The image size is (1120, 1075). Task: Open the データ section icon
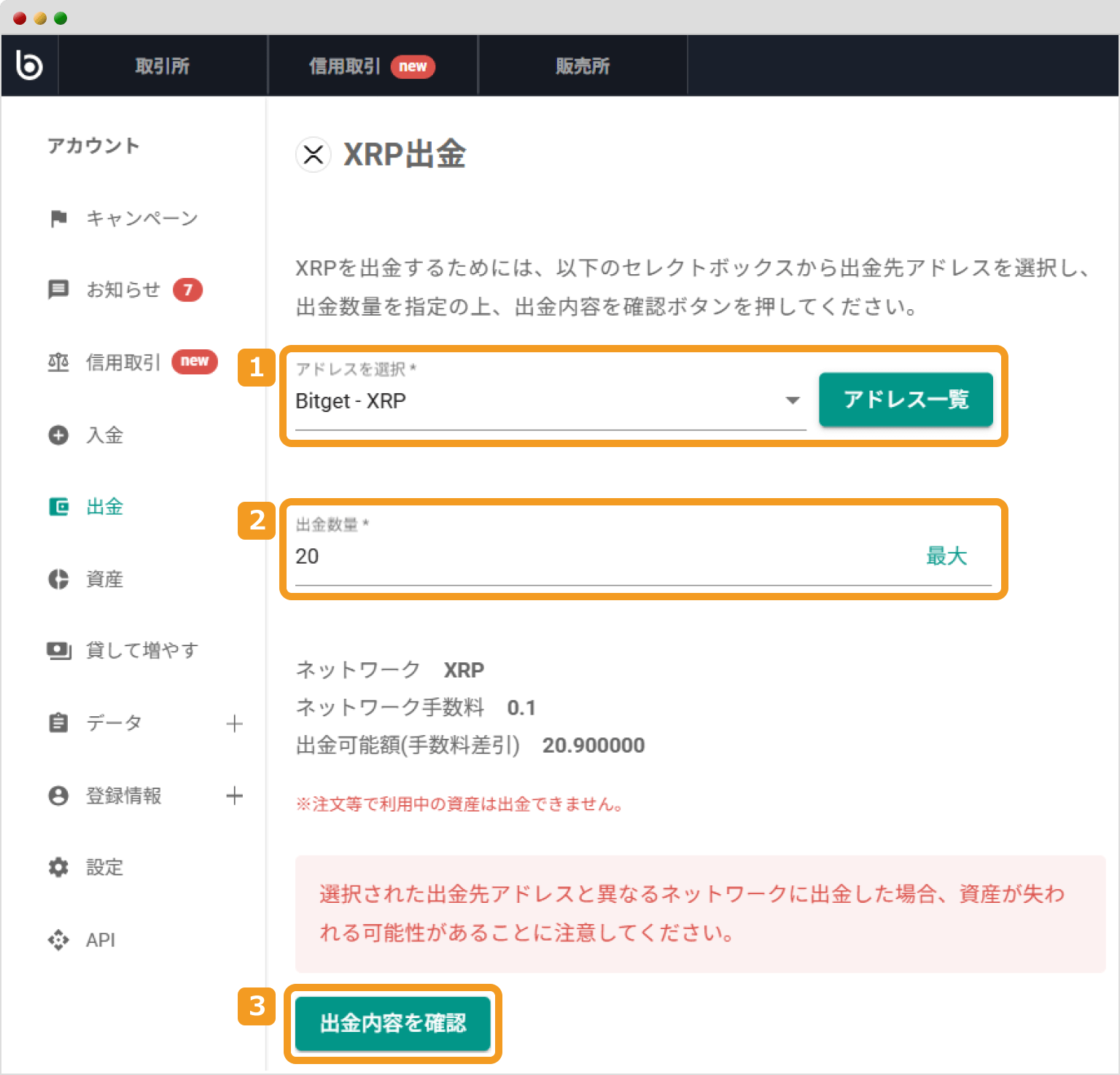coord(58,723)
